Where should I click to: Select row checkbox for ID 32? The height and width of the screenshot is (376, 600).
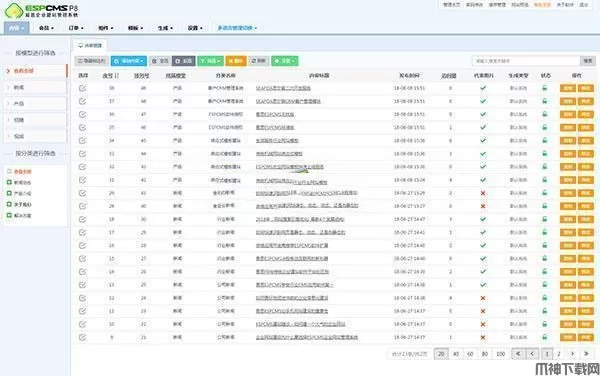pyautogui.click(x=82, y=167)
